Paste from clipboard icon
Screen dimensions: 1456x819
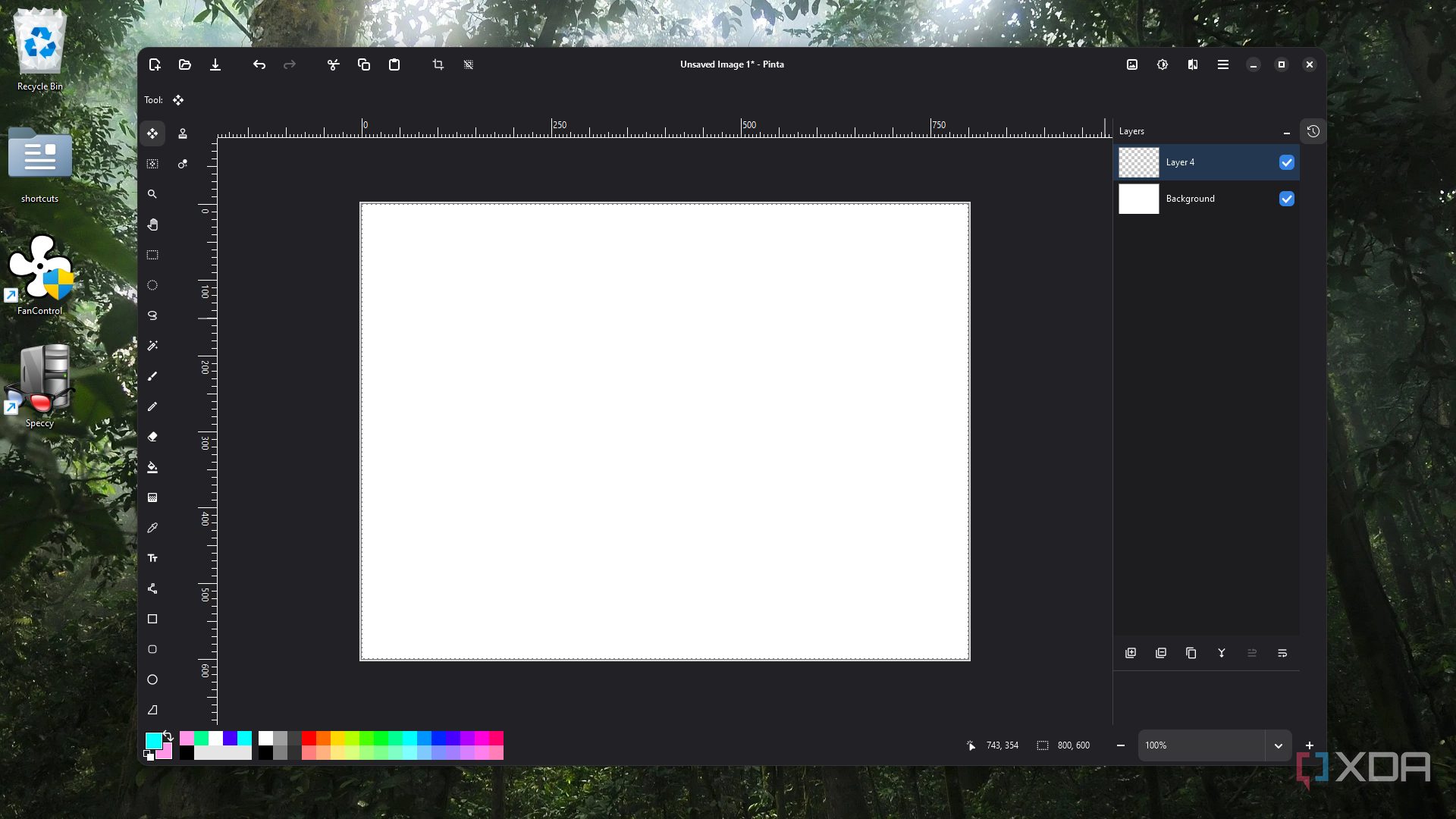coord(394,64)
